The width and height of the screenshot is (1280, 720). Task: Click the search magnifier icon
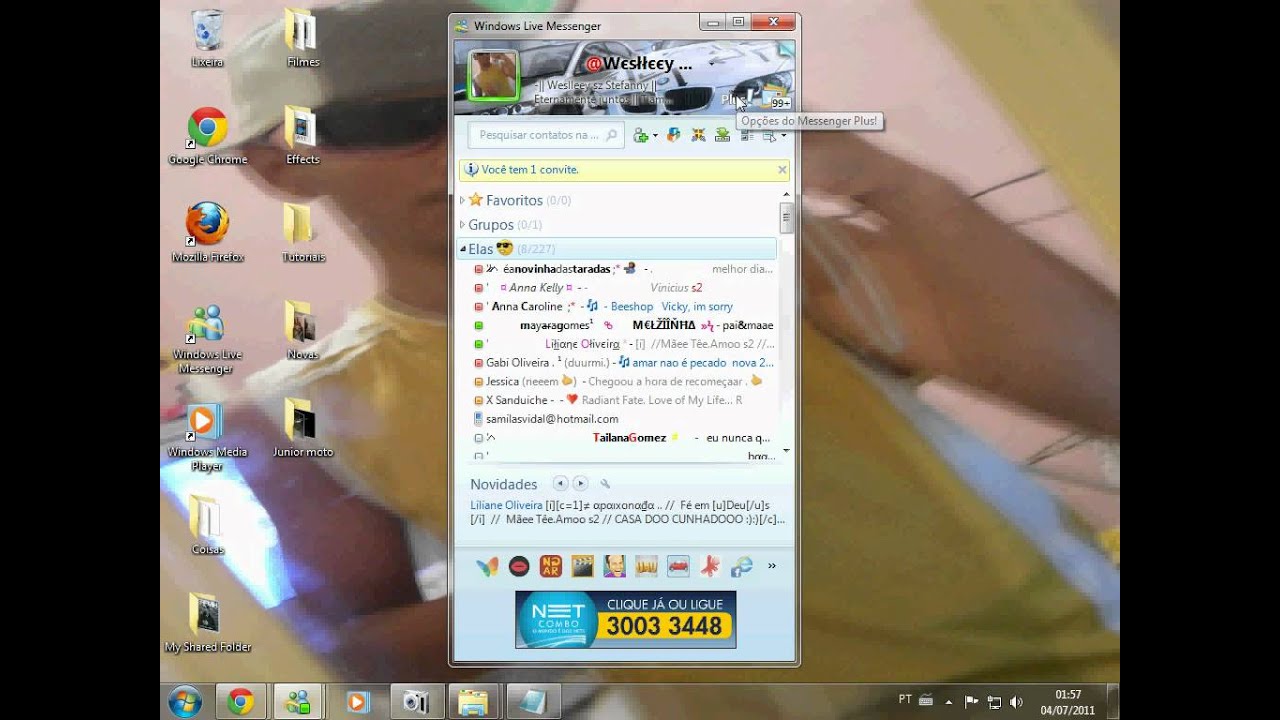[x=612, y=135]
